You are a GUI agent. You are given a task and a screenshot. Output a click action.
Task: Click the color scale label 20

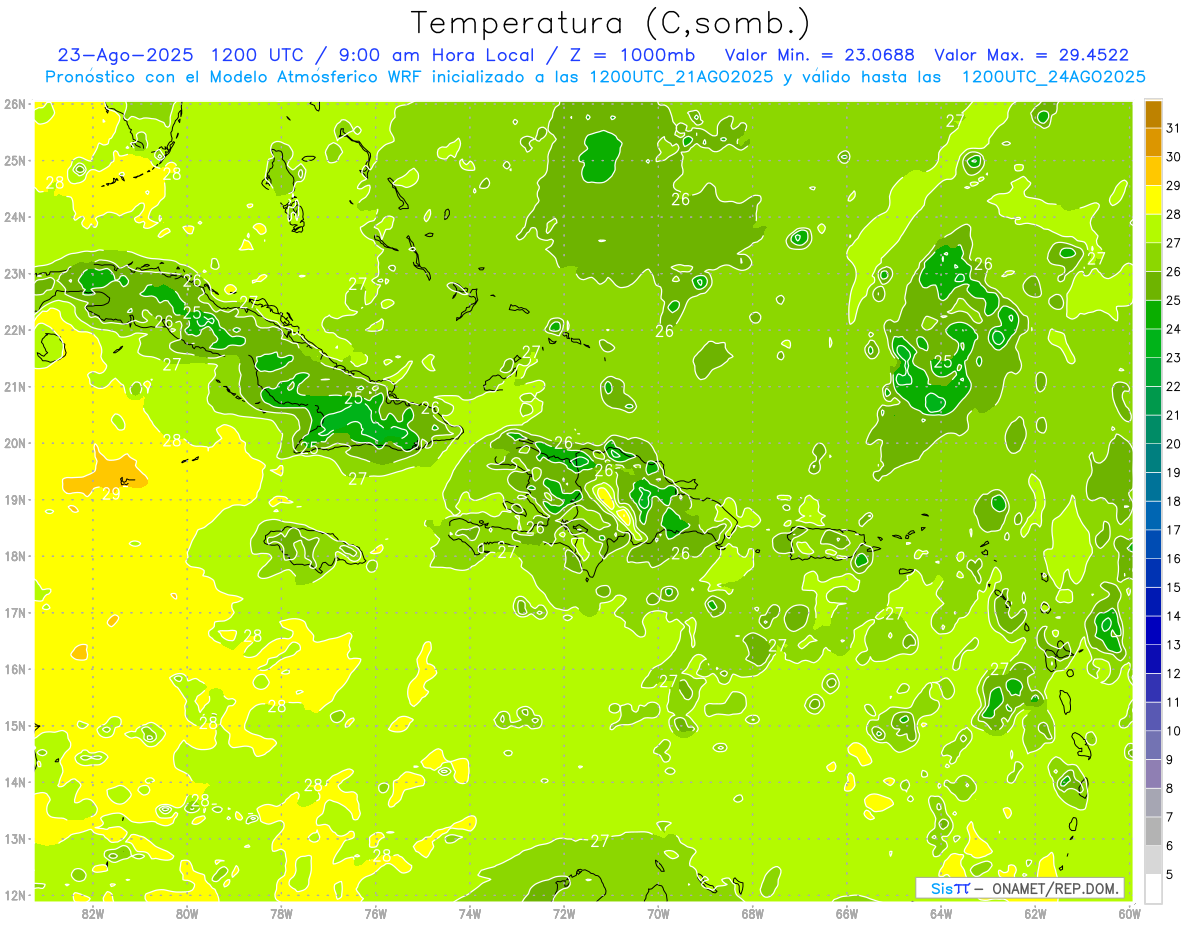pos(1173,444)
